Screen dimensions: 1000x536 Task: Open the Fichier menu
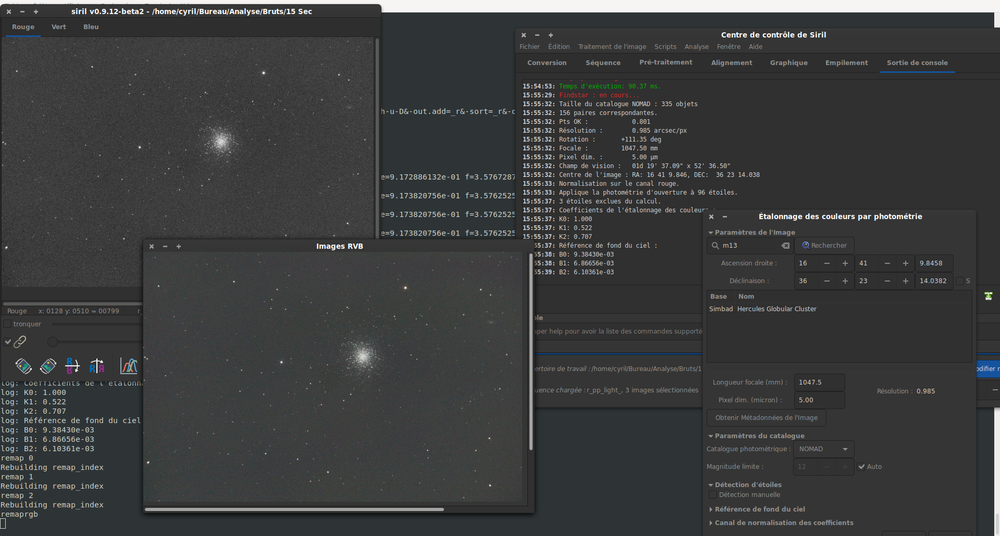529,47
